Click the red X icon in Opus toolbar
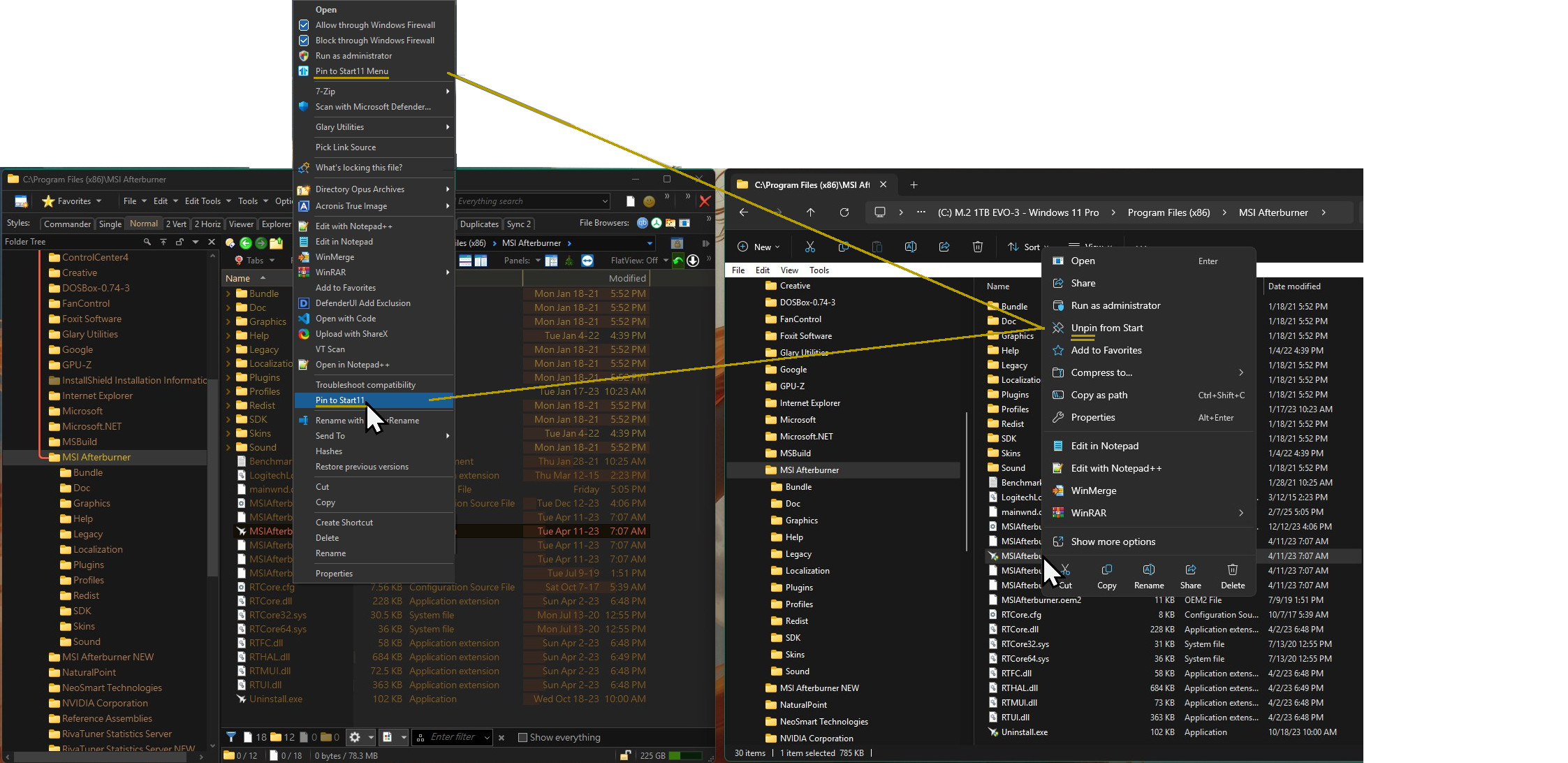Viewport: 1568px width, 763px height. click(x=705, y=201)
